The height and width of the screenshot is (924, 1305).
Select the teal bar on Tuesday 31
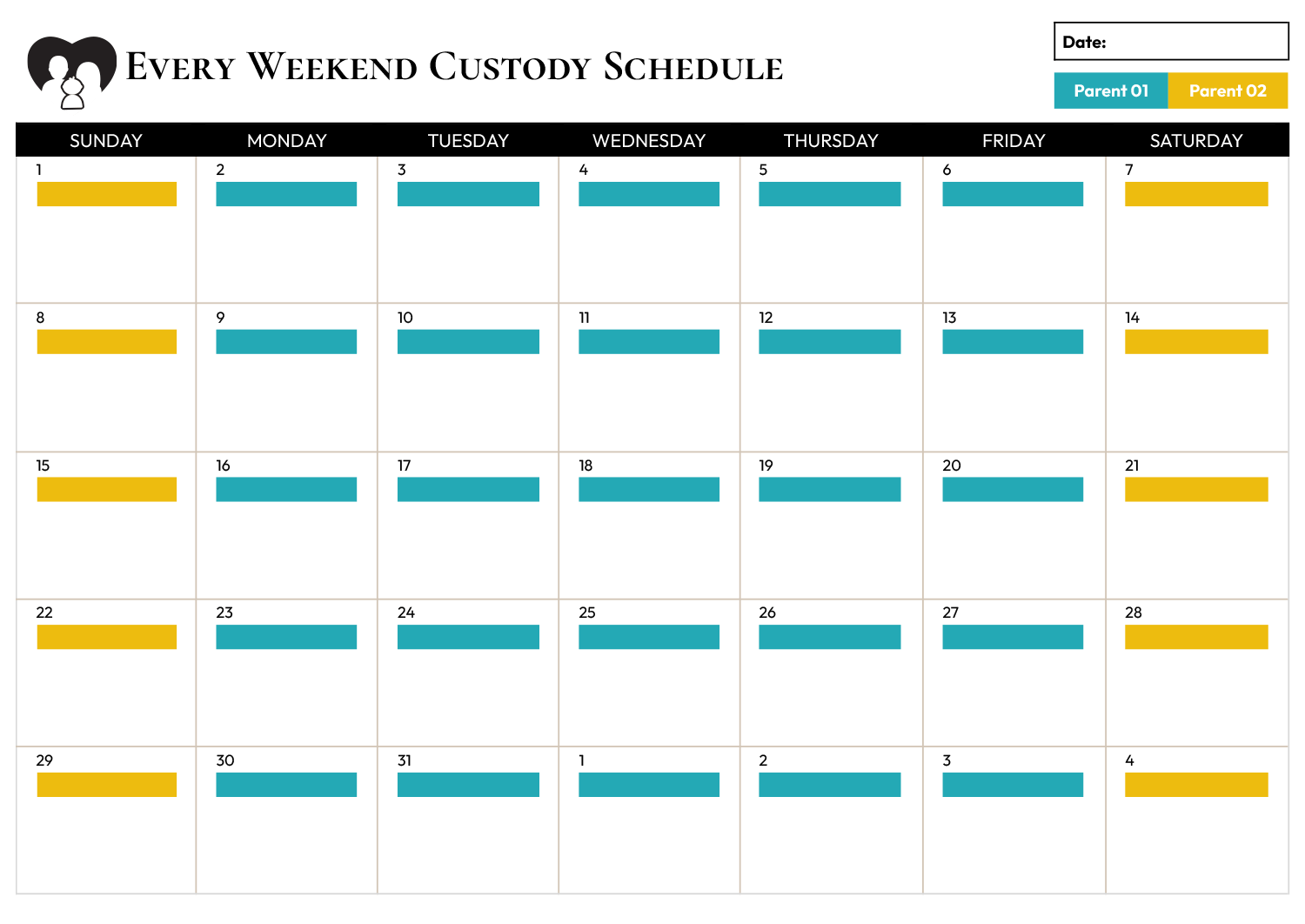[468, 785]
